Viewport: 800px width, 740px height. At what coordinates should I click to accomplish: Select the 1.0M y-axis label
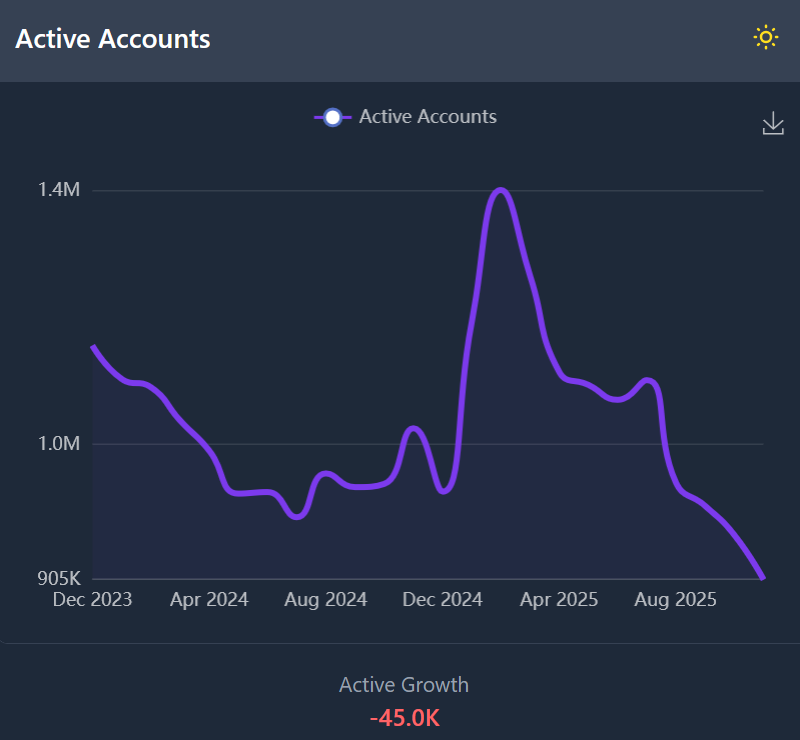58,444
